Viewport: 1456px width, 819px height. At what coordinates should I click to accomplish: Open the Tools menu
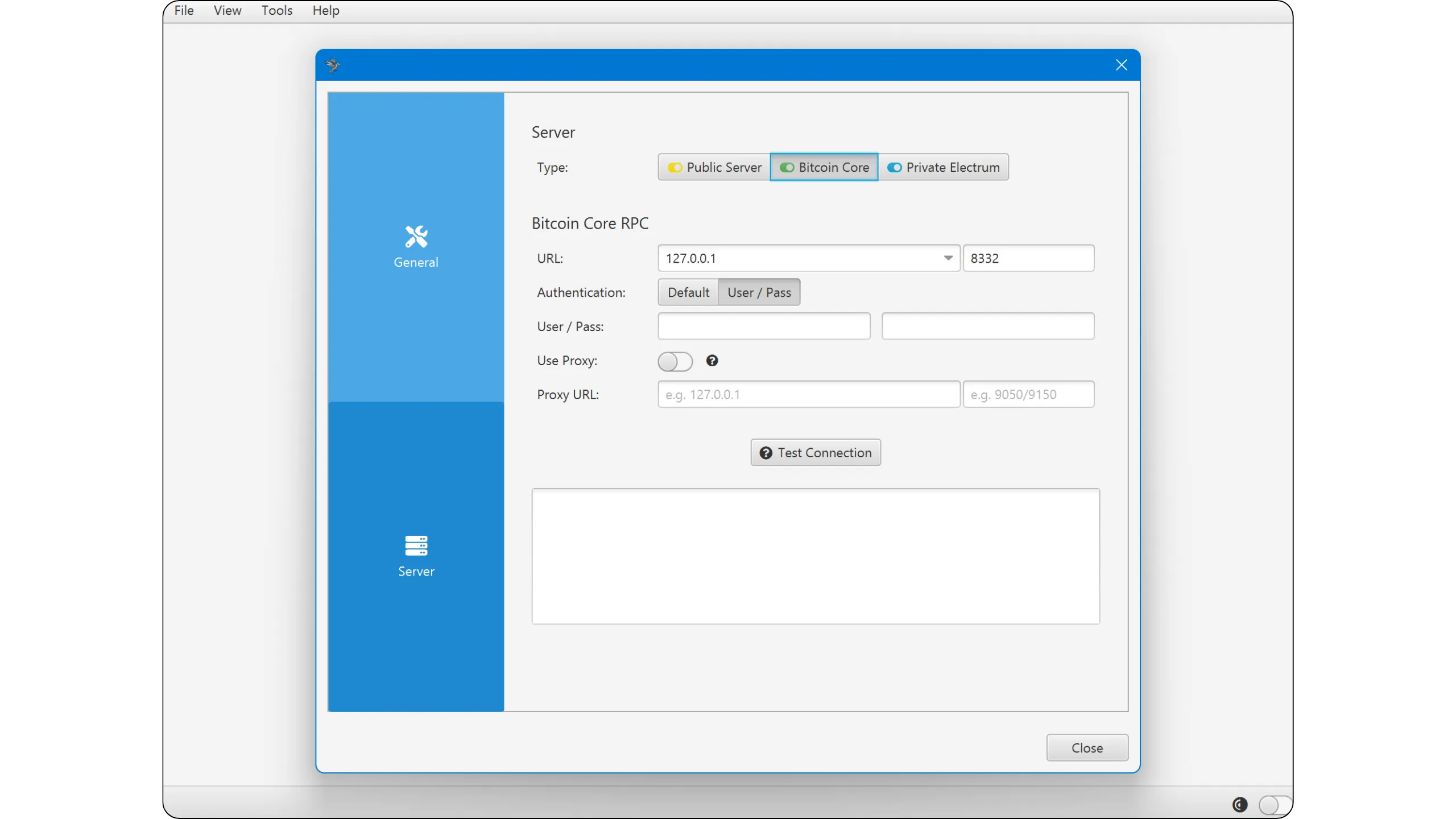click(x=277, y=10)
